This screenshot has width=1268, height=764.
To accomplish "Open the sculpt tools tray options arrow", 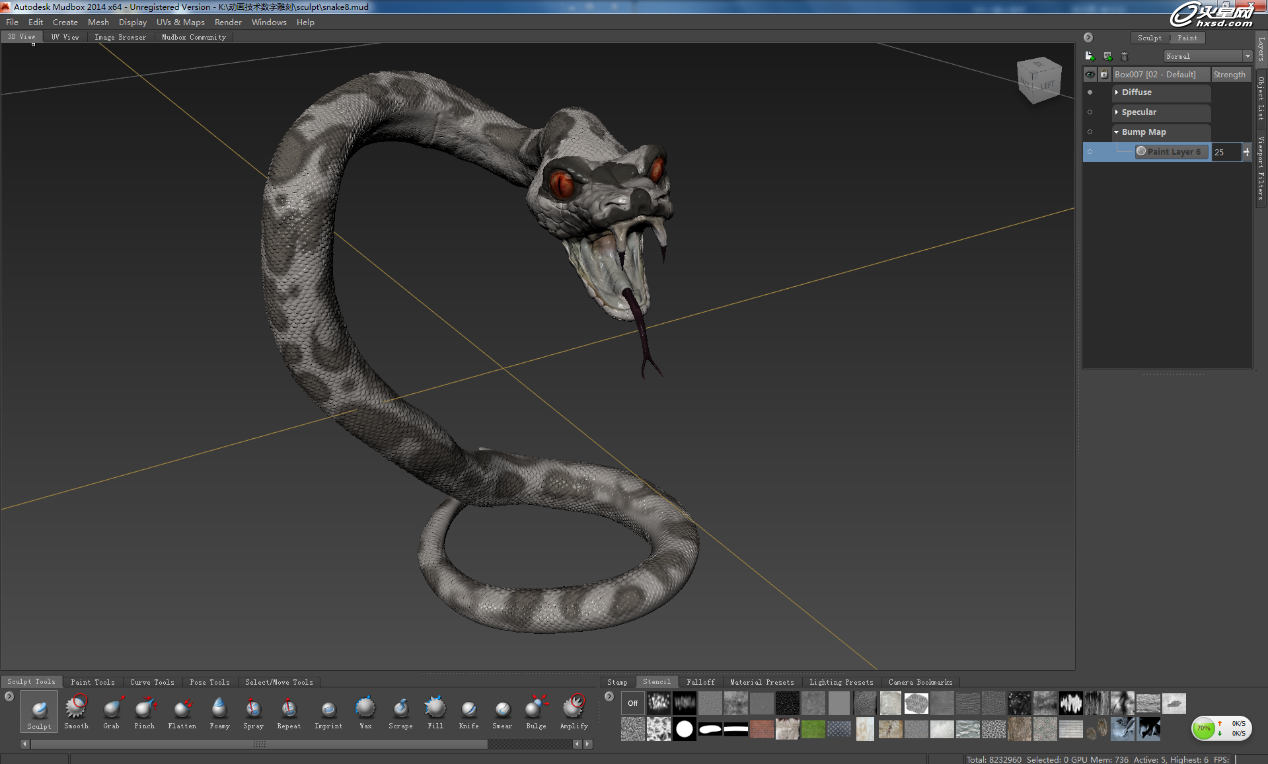I will coord(9,696).
